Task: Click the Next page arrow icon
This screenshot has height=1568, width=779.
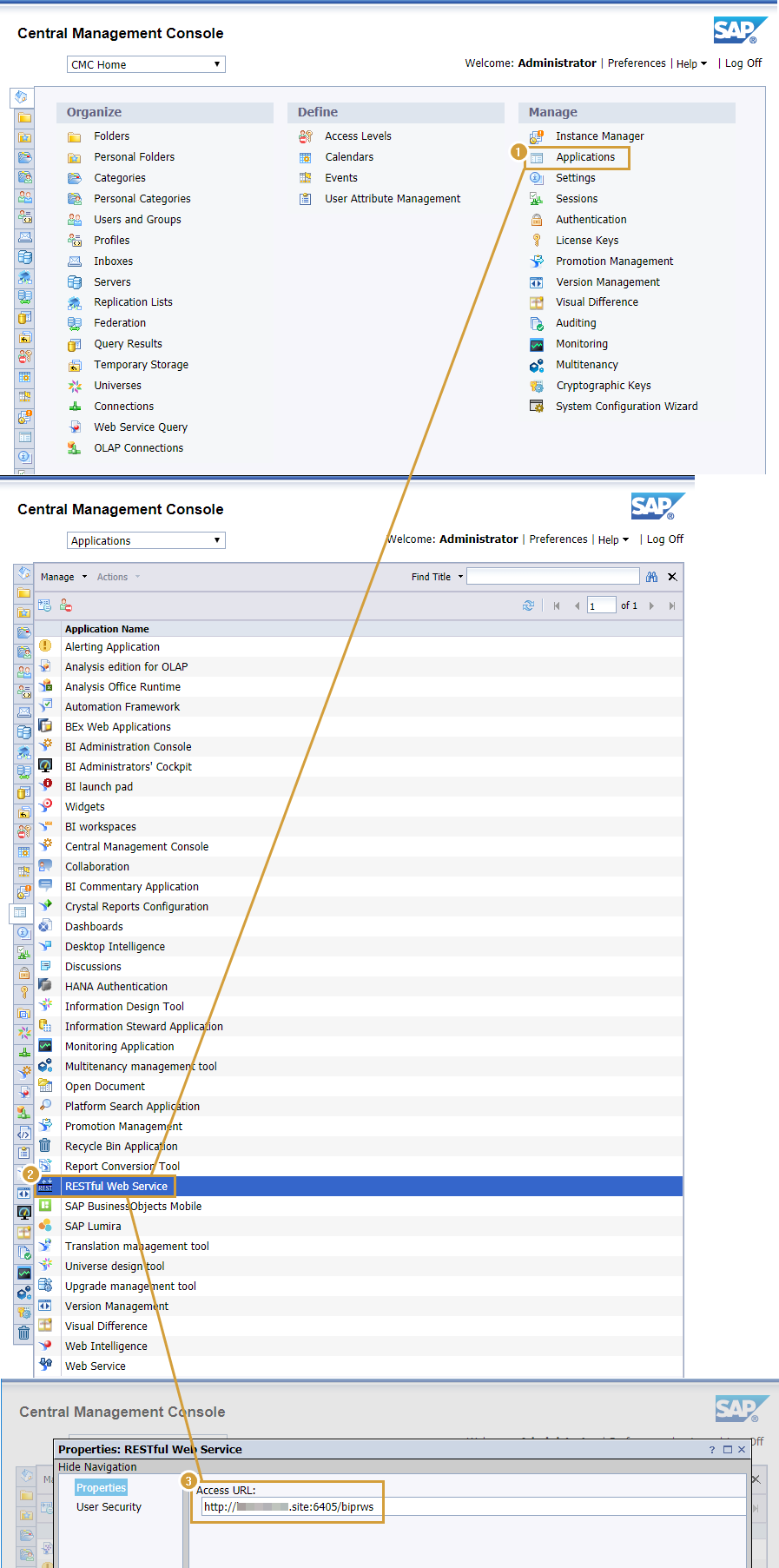Action: 651,606
